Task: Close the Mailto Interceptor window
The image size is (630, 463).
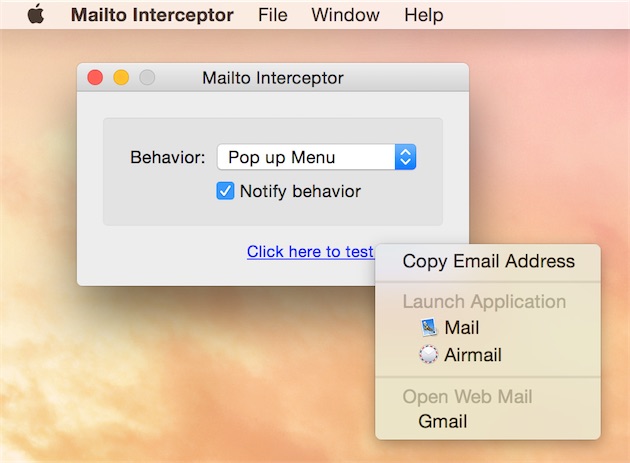Action: tap(95, 77)
